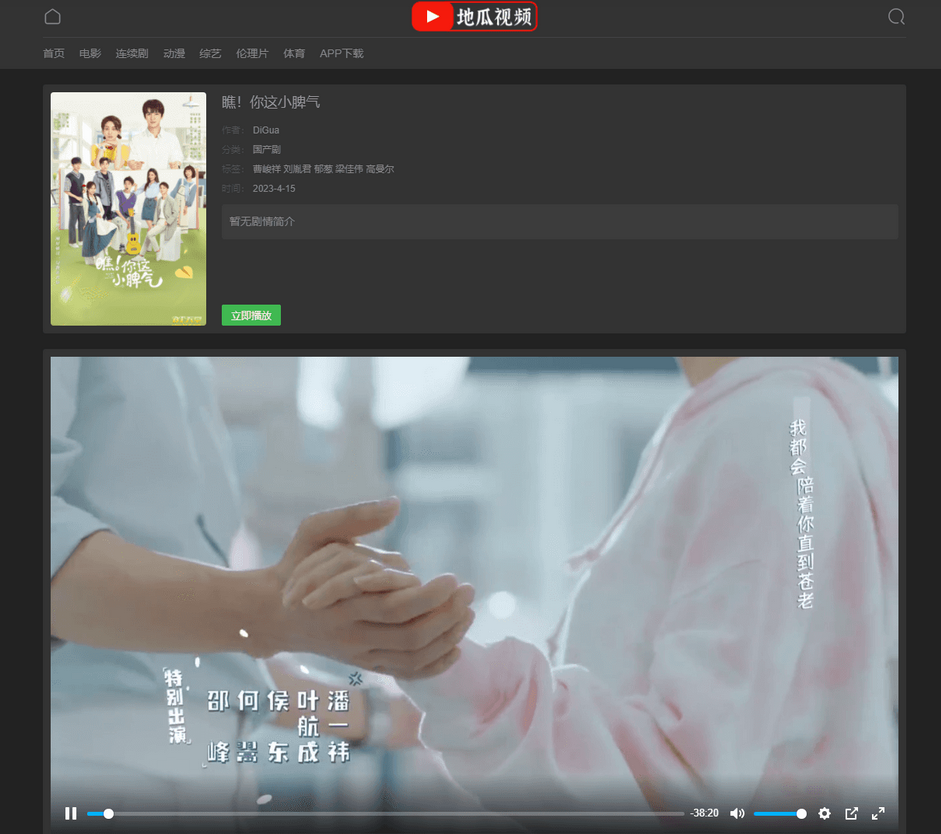The height and width of the screenshot is (834, 941).
Task: Click the home icon in header
Action: (53, 16)
